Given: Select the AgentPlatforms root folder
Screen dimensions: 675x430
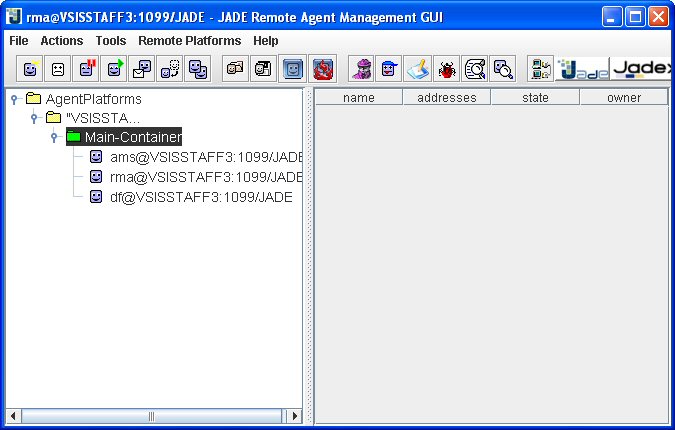Looking at the screenshot, I should [84, 99].
